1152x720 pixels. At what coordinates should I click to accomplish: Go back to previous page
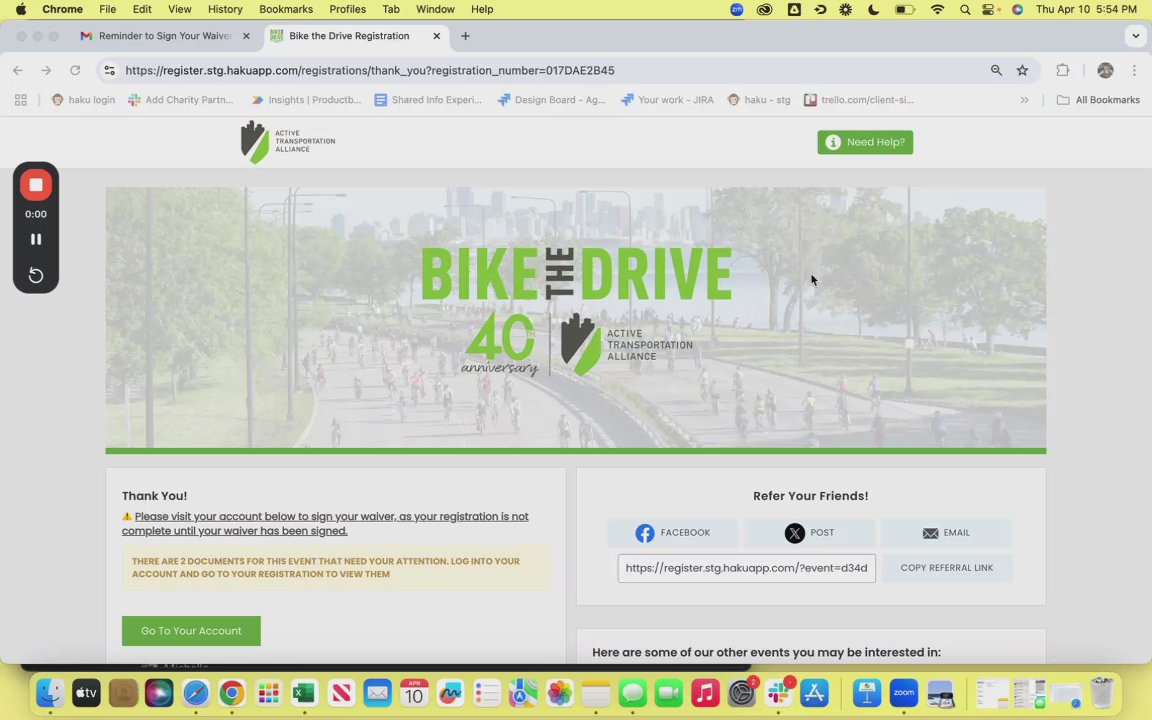pyautogui.click(x=18, y=71)
